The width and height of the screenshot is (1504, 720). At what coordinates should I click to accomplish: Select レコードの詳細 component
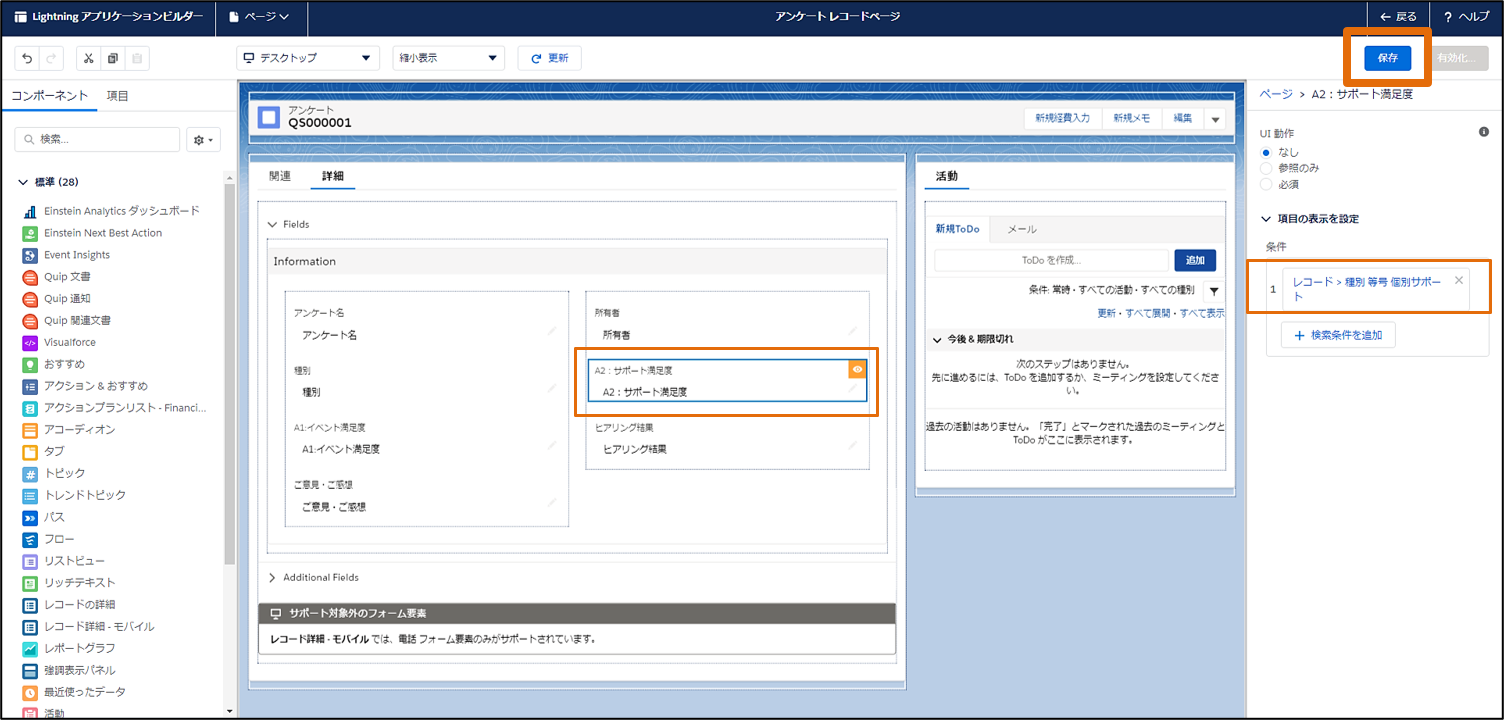click(69, 604)
